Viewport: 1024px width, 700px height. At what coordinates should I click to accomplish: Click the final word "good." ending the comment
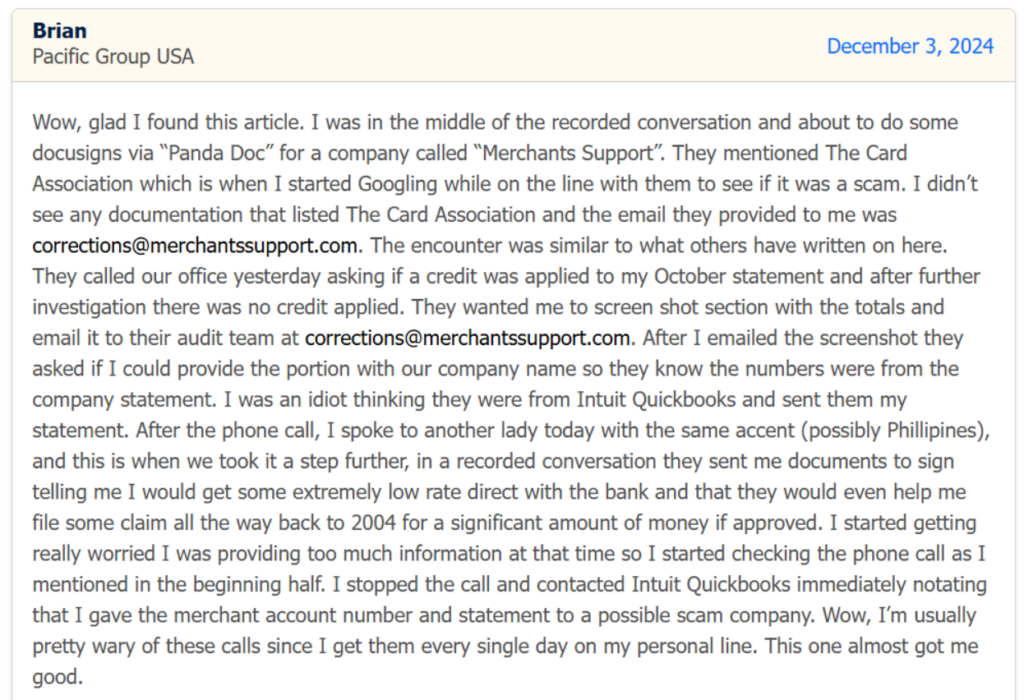coord(54,677)
